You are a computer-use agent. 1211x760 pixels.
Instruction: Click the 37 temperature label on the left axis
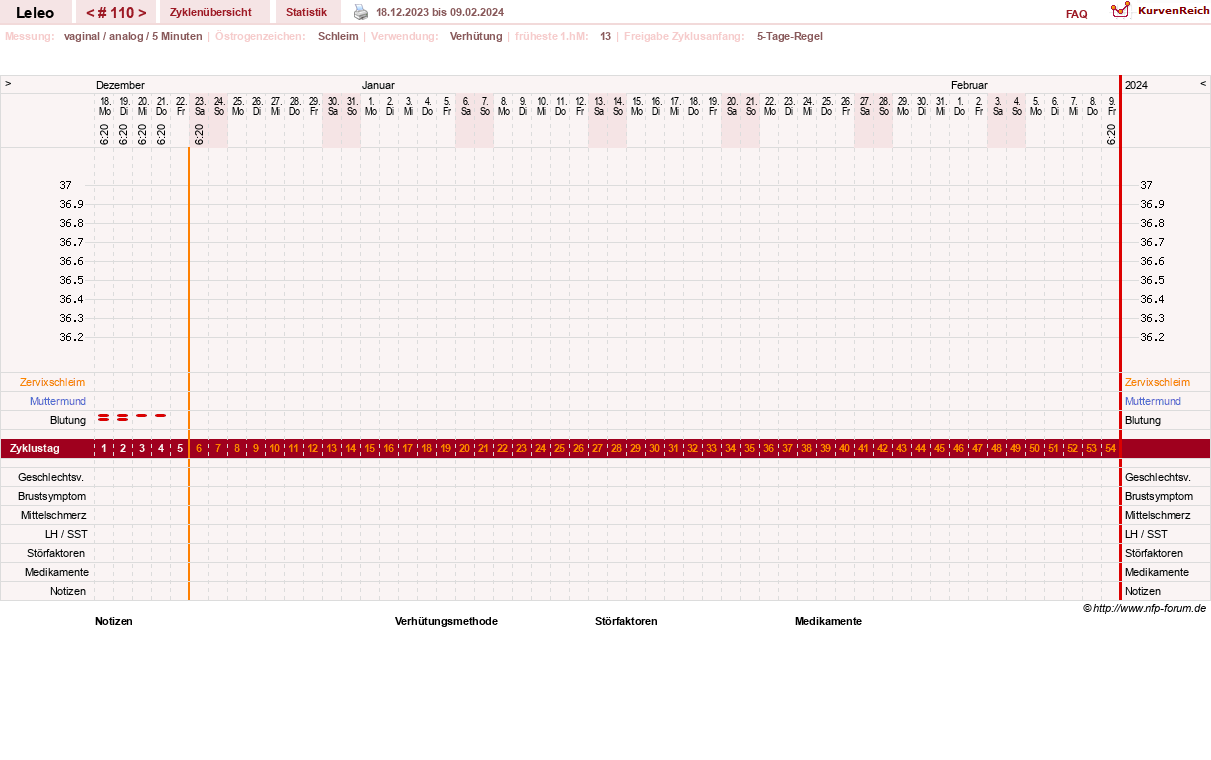click(x=66, y=185)
